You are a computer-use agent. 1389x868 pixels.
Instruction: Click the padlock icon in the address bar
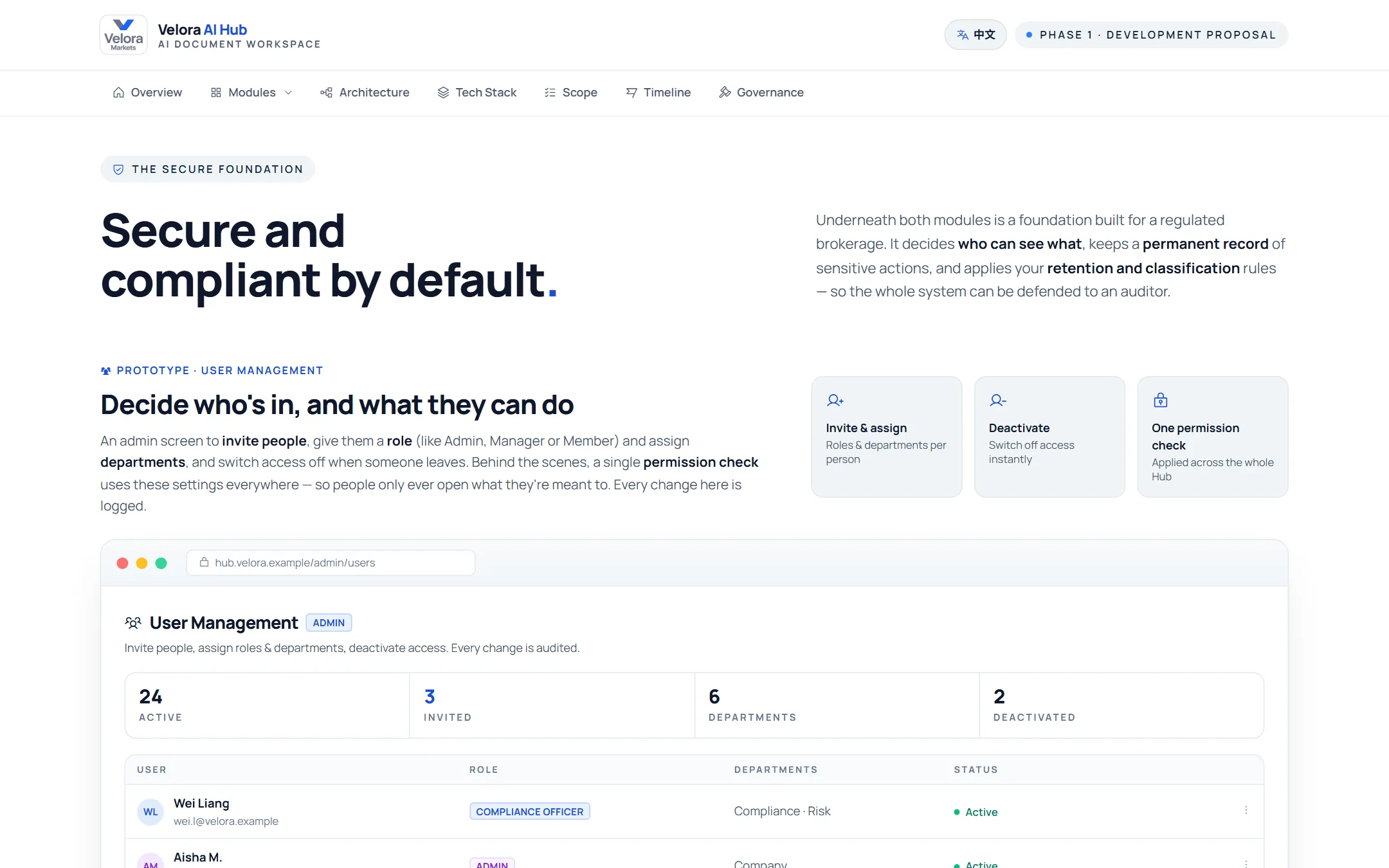(x=204, y=562)
